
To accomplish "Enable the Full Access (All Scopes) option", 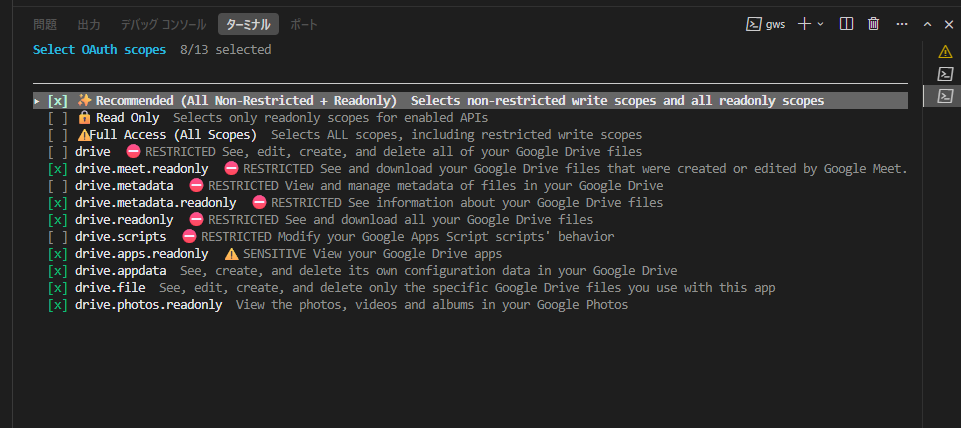I will point(58,134).
